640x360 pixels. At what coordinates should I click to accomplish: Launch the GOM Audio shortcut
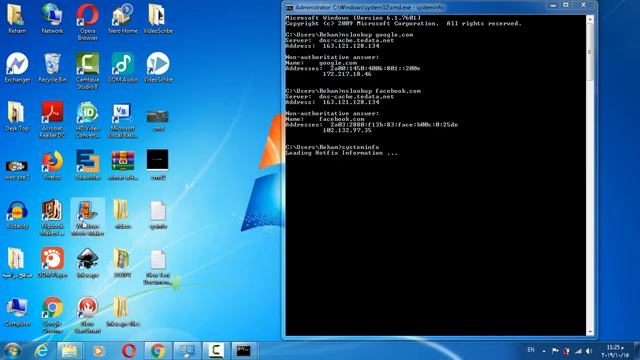tap(123, 68)
